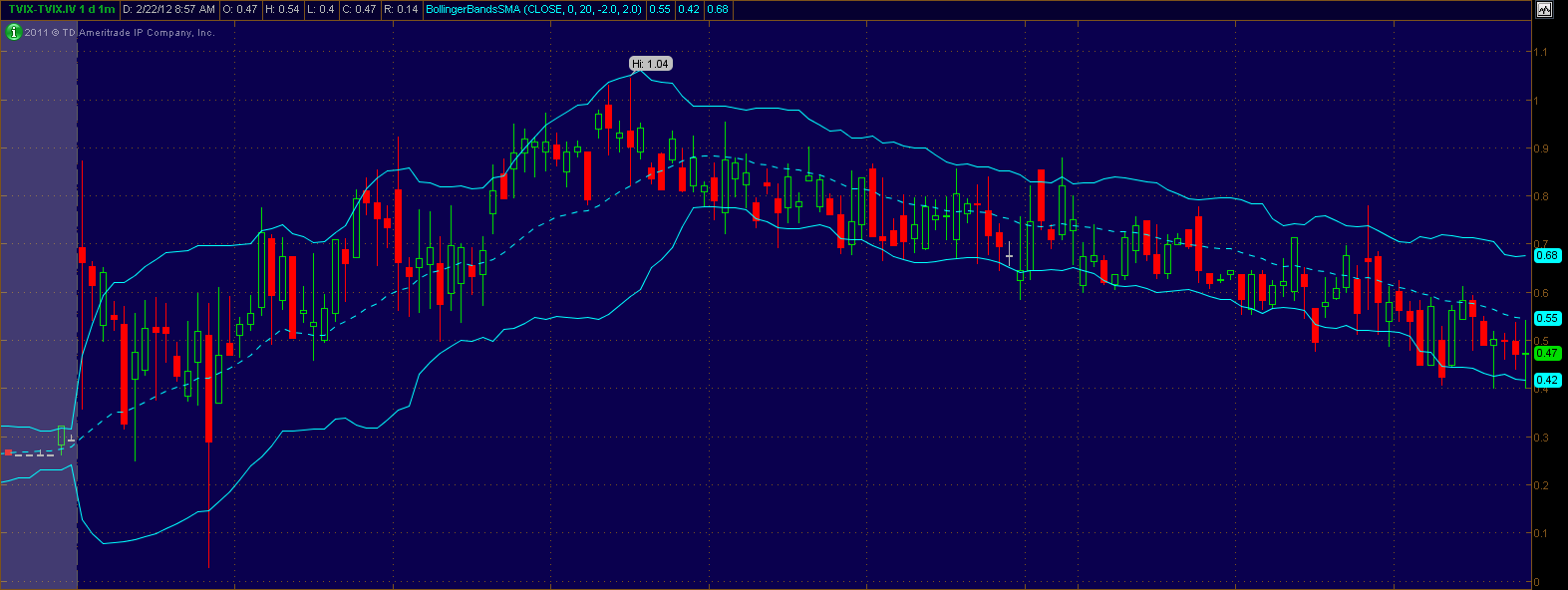Click the 0.55 value in the study header

[x=660, y=9]
